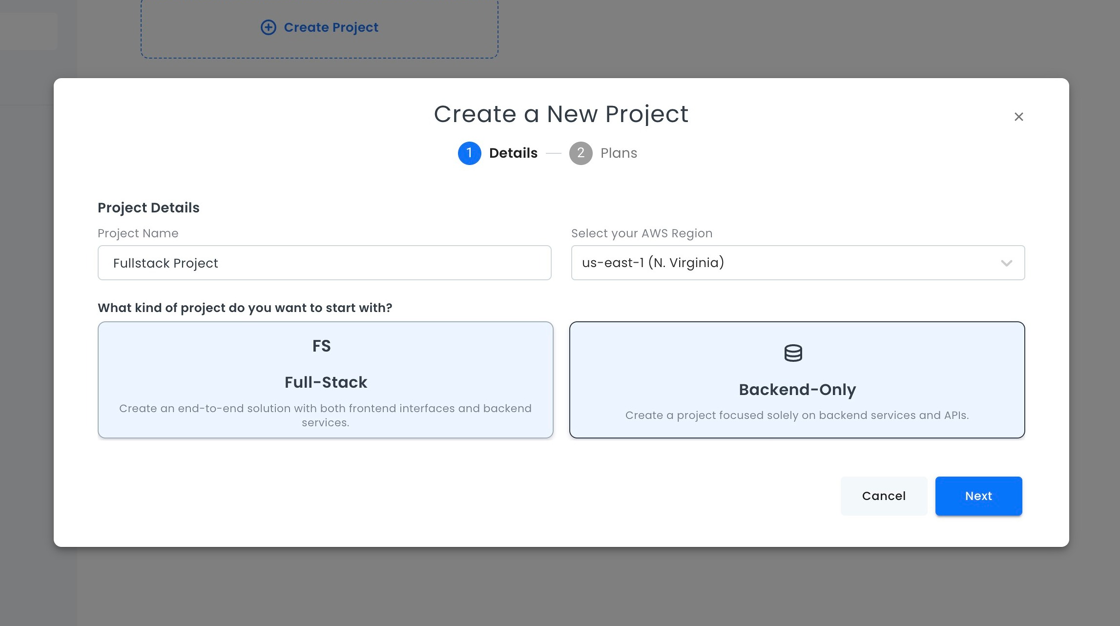Select the Full-Stack project type heading

(x=325, y=382)
